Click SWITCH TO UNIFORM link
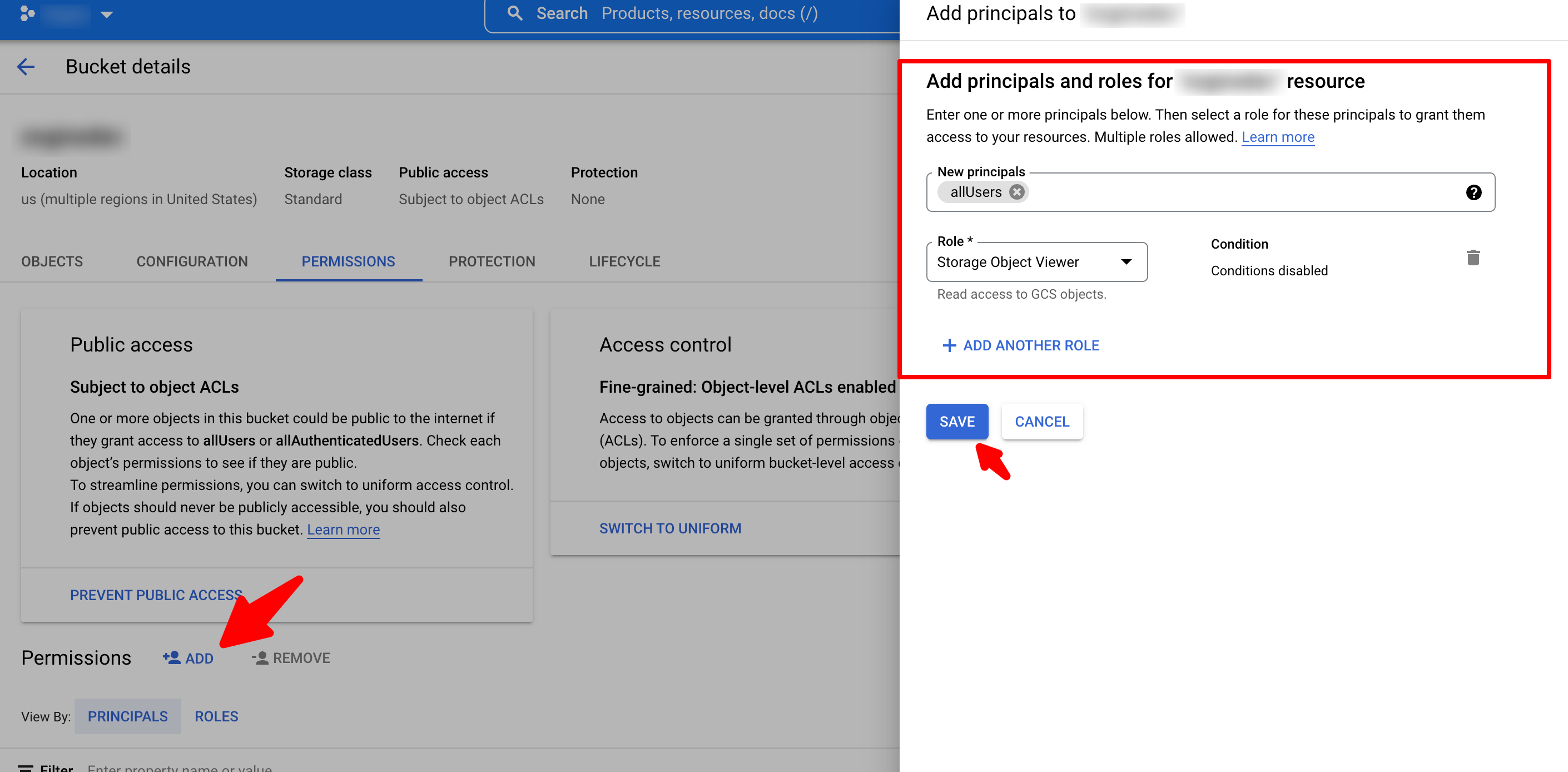The width and height of the screenshot is (1568, 772). pos(669,528)
